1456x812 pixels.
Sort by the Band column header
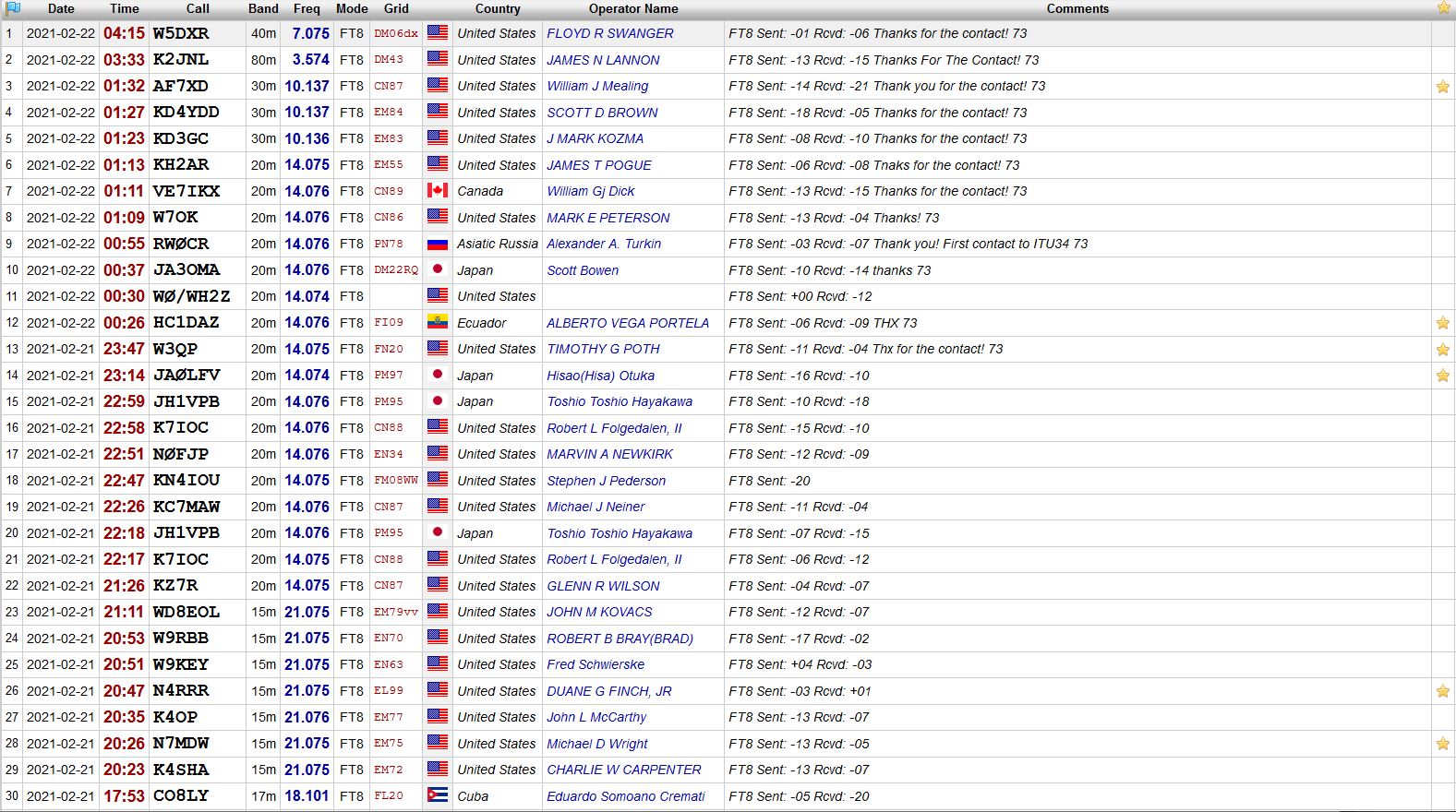[263, 8]
